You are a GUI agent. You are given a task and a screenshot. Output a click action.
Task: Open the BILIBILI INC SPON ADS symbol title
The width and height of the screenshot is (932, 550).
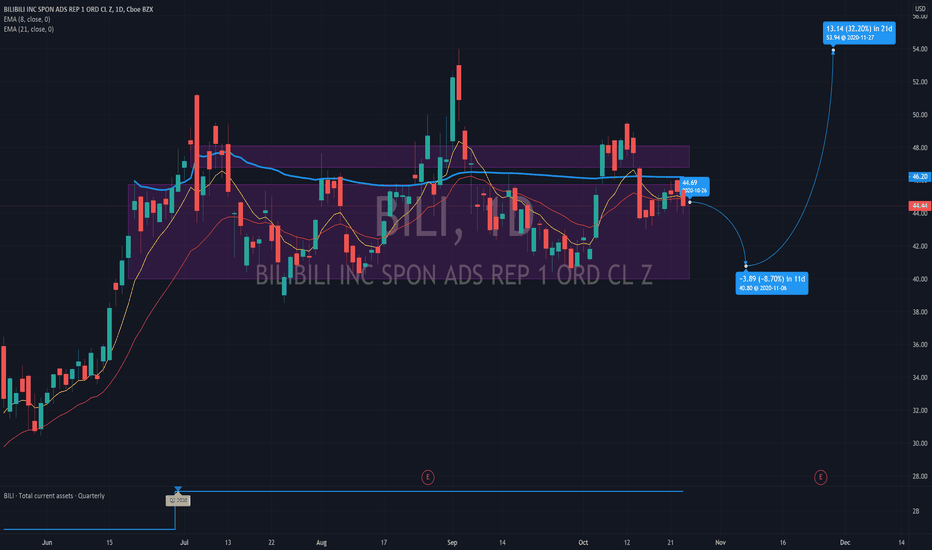coord(78,10)
